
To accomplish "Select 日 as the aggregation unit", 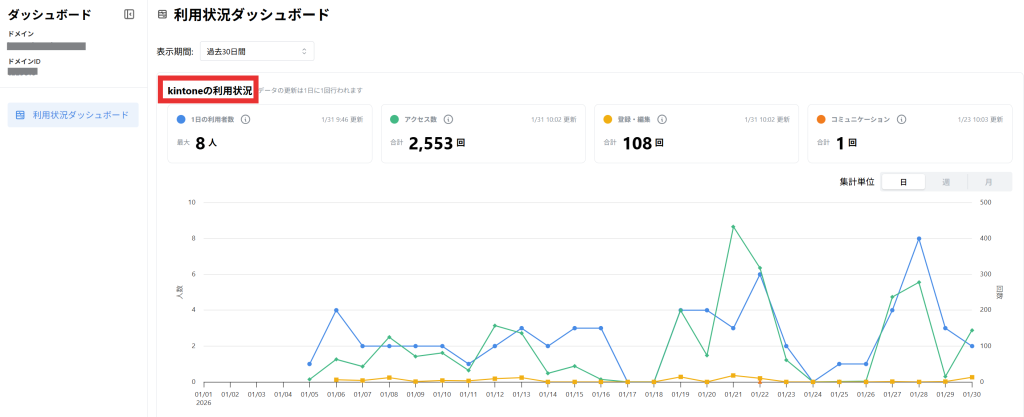I will coord(903,182).
